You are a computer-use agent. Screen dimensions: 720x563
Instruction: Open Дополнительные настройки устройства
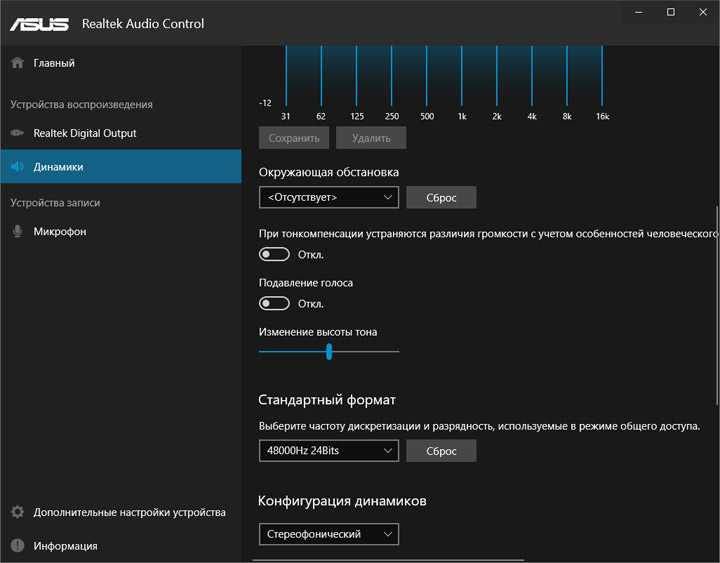[121, 512]
